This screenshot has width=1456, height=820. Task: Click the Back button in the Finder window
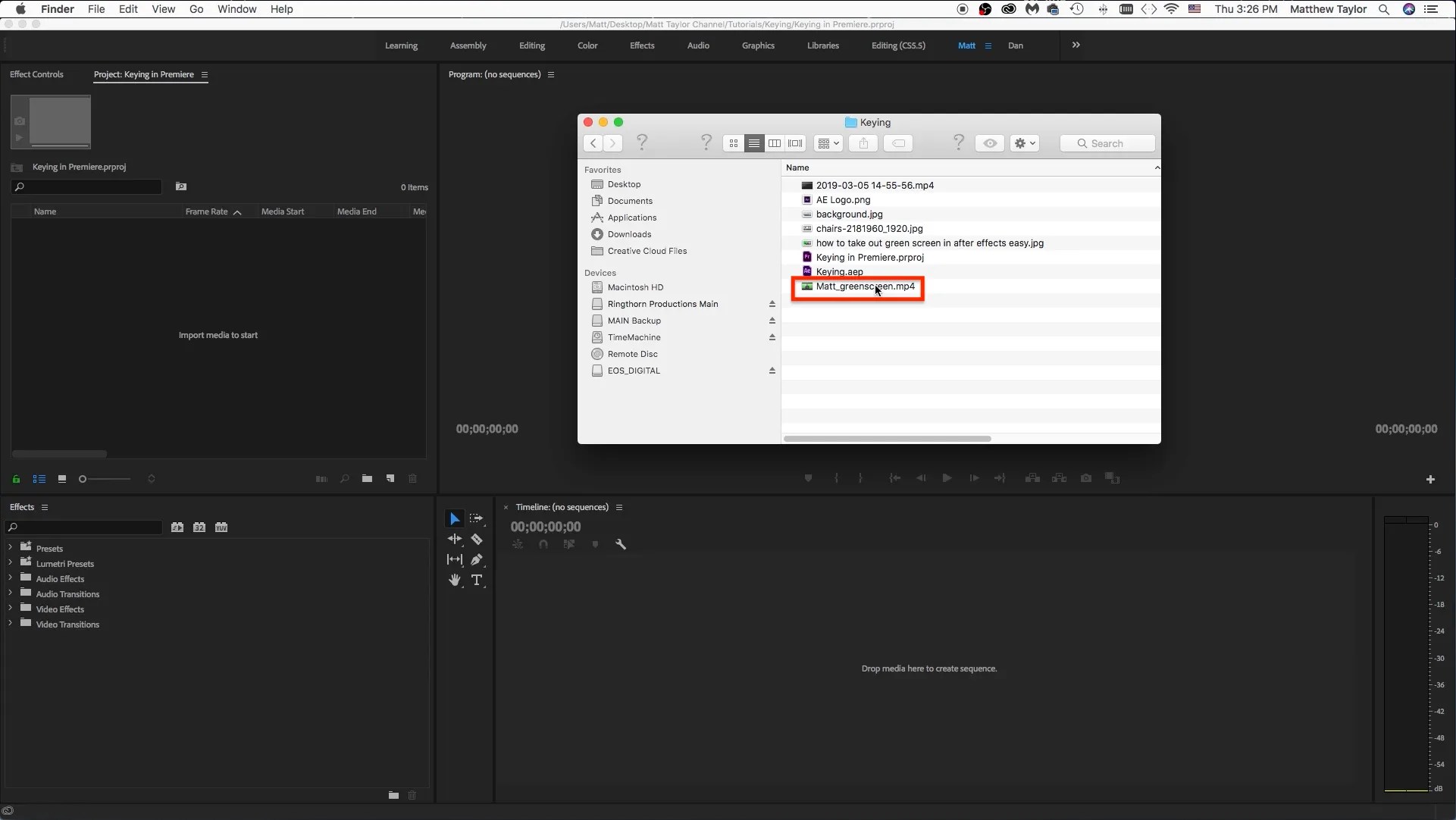pyautogui.click(x=593, y=142)
